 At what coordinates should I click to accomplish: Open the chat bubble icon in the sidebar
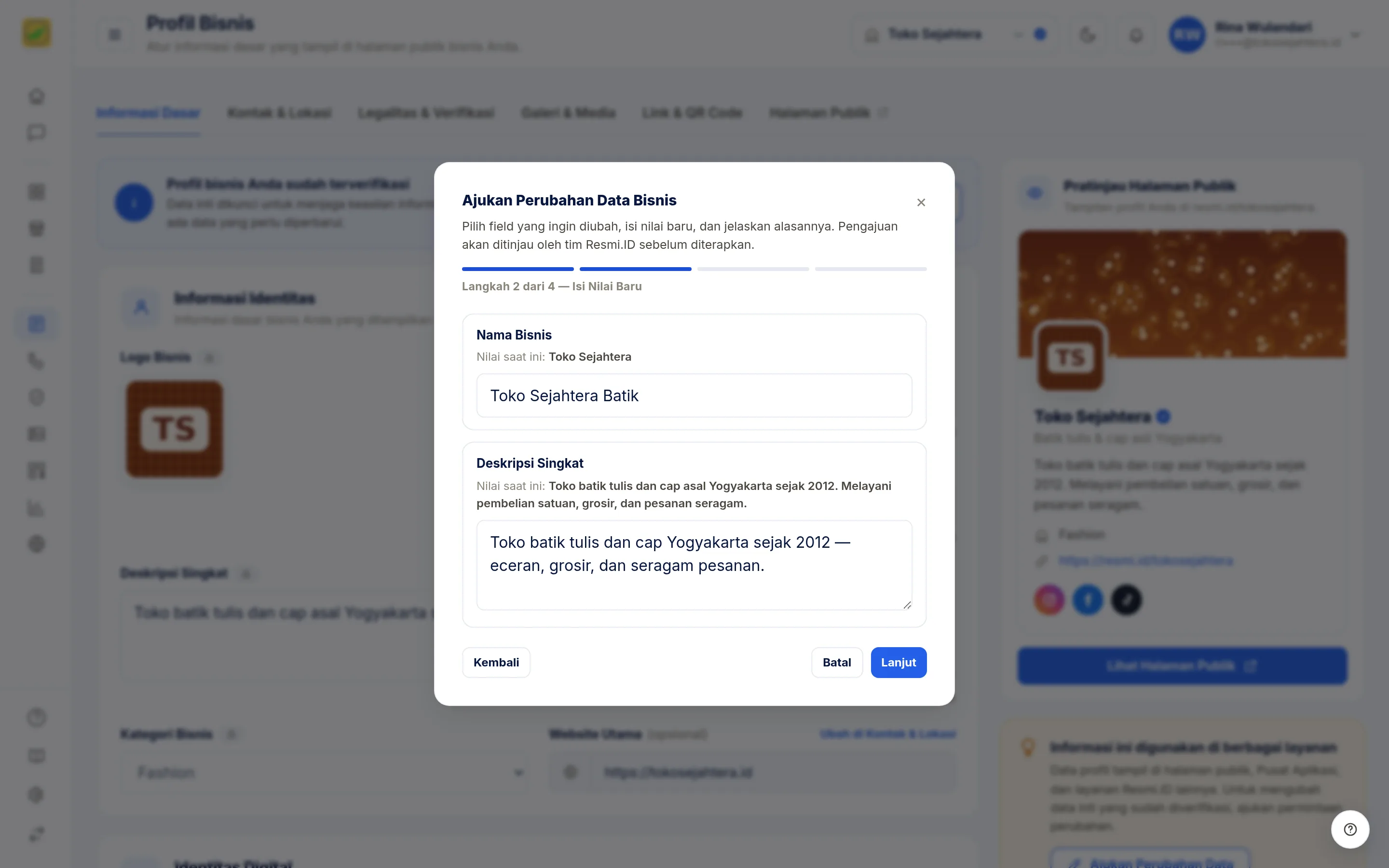[x=36, y=133]
